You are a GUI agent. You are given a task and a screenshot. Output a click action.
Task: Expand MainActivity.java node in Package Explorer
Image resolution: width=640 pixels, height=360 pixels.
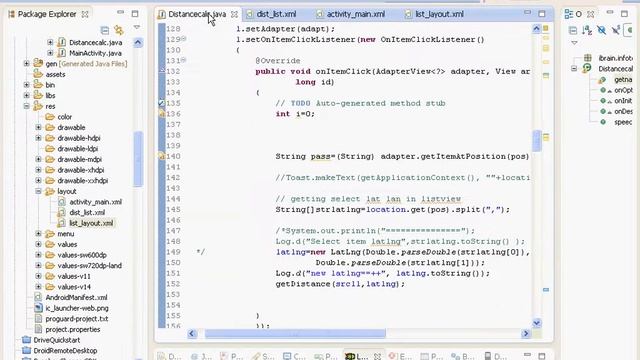coord(50,53)
